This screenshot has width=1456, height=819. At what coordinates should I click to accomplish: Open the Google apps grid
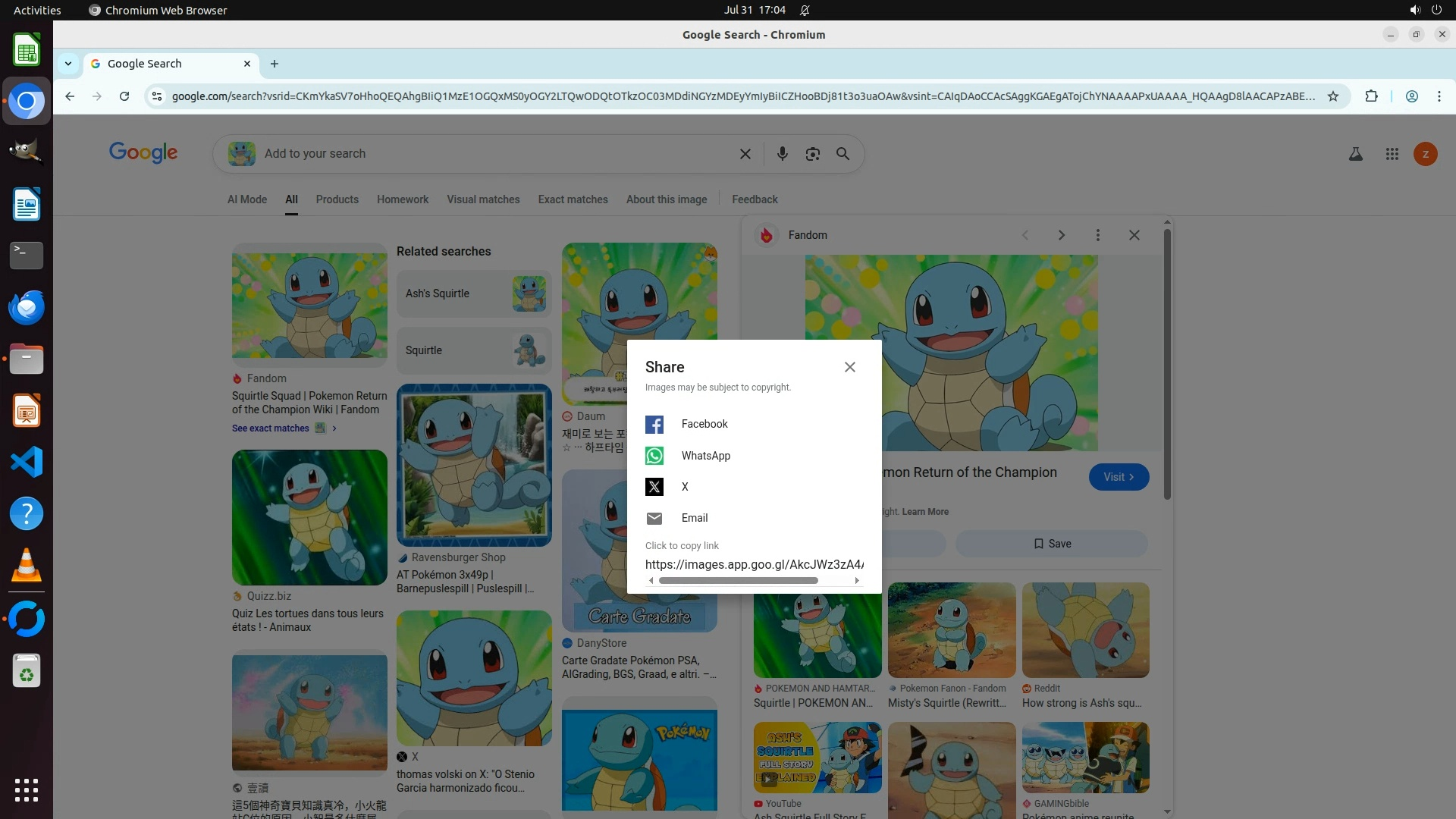[1392, 154]
